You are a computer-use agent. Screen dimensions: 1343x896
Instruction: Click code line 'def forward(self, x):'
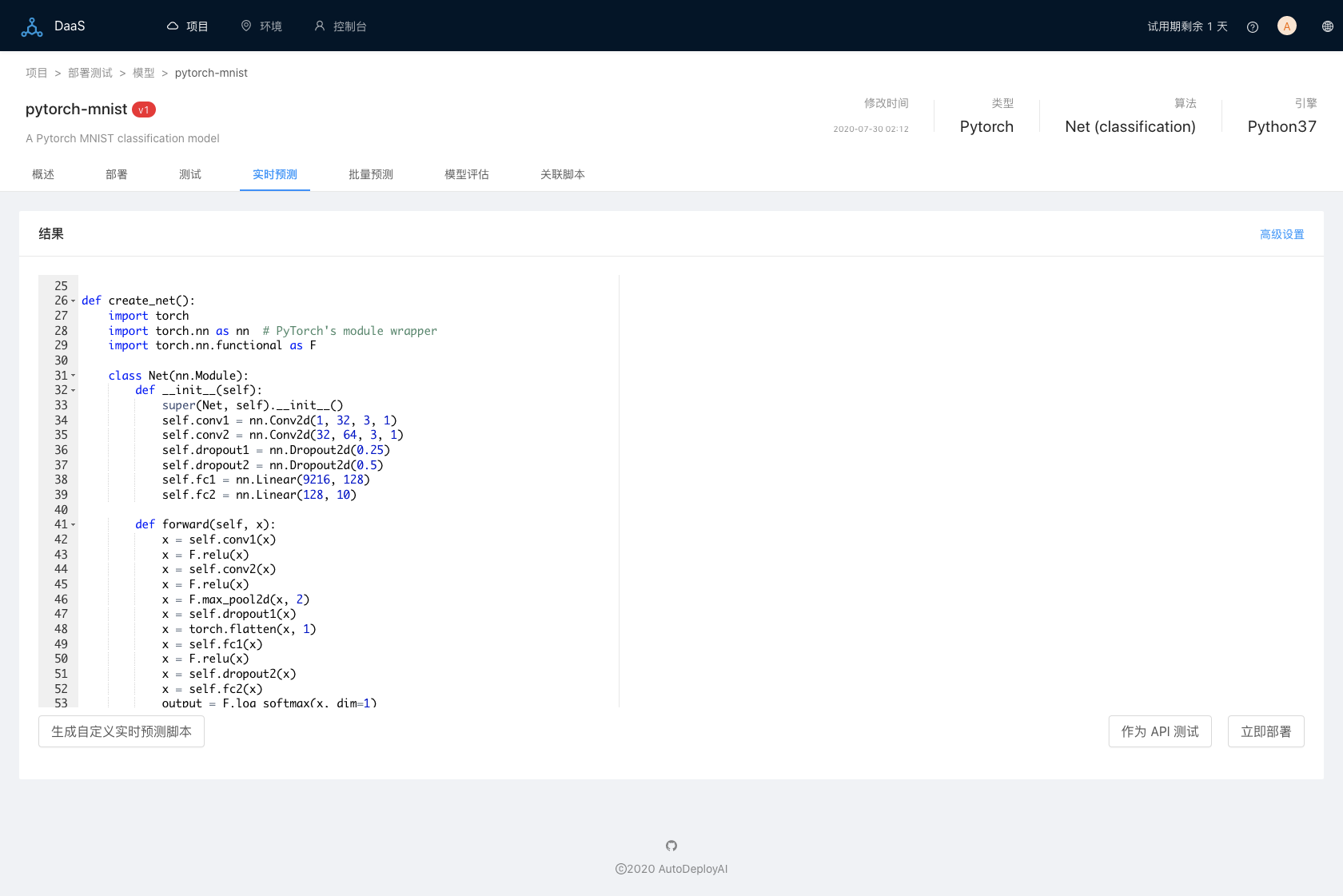205,524
